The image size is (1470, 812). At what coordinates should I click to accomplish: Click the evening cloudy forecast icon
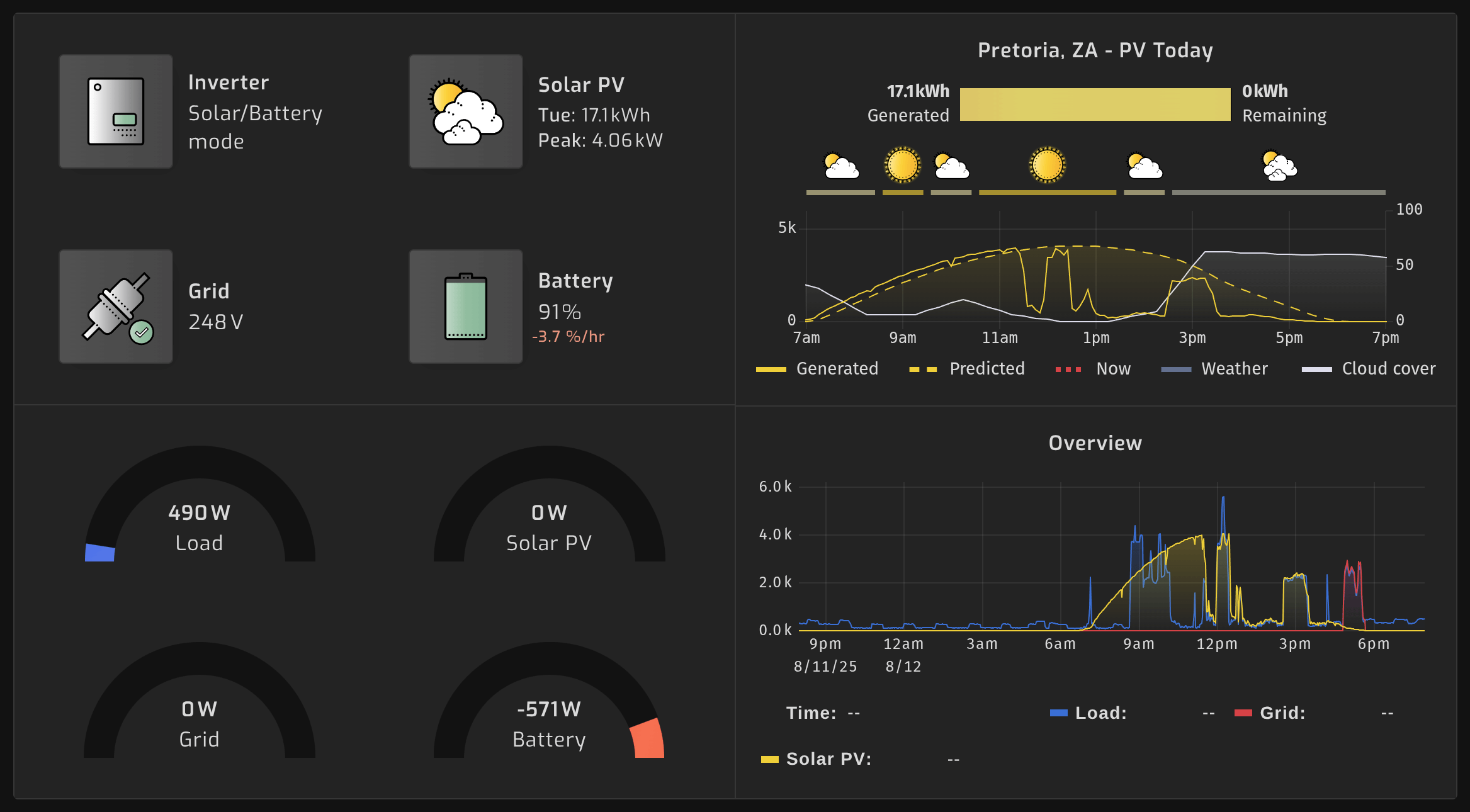pos(1279,165)
